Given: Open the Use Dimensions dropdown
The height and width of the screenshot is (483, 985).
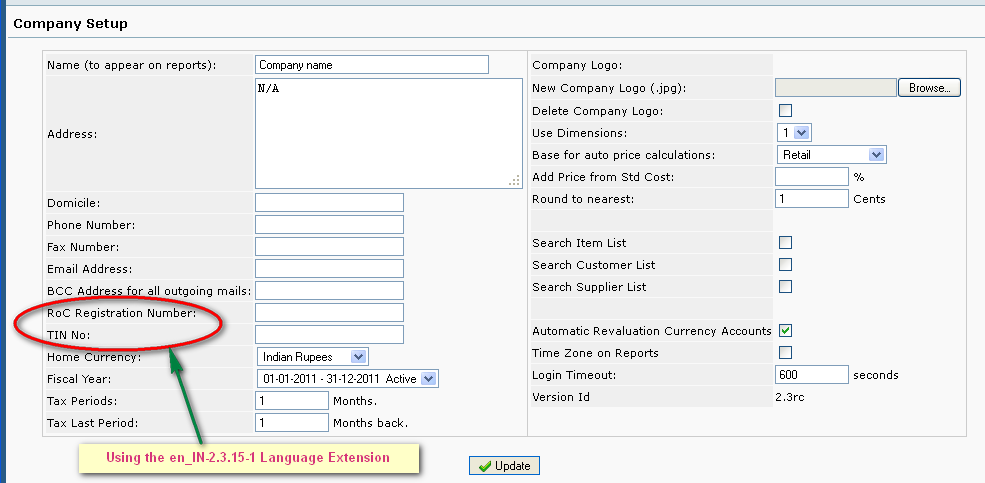Looking at the screenshot, I should [x=794, y=133].
